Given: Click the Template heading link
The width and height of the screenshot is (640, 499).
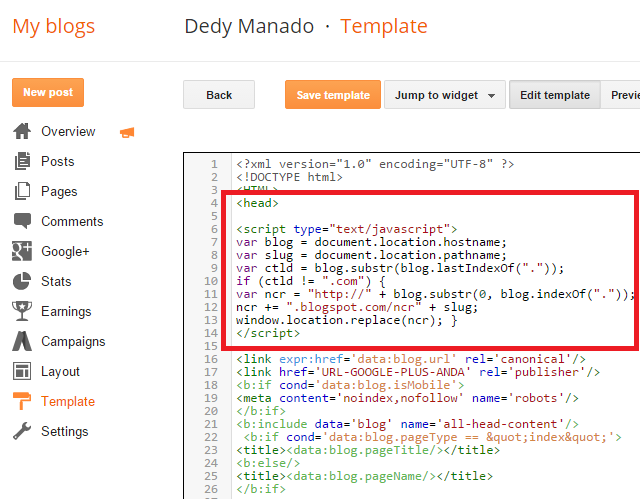Looking at the screenshot, I should 384,27.
